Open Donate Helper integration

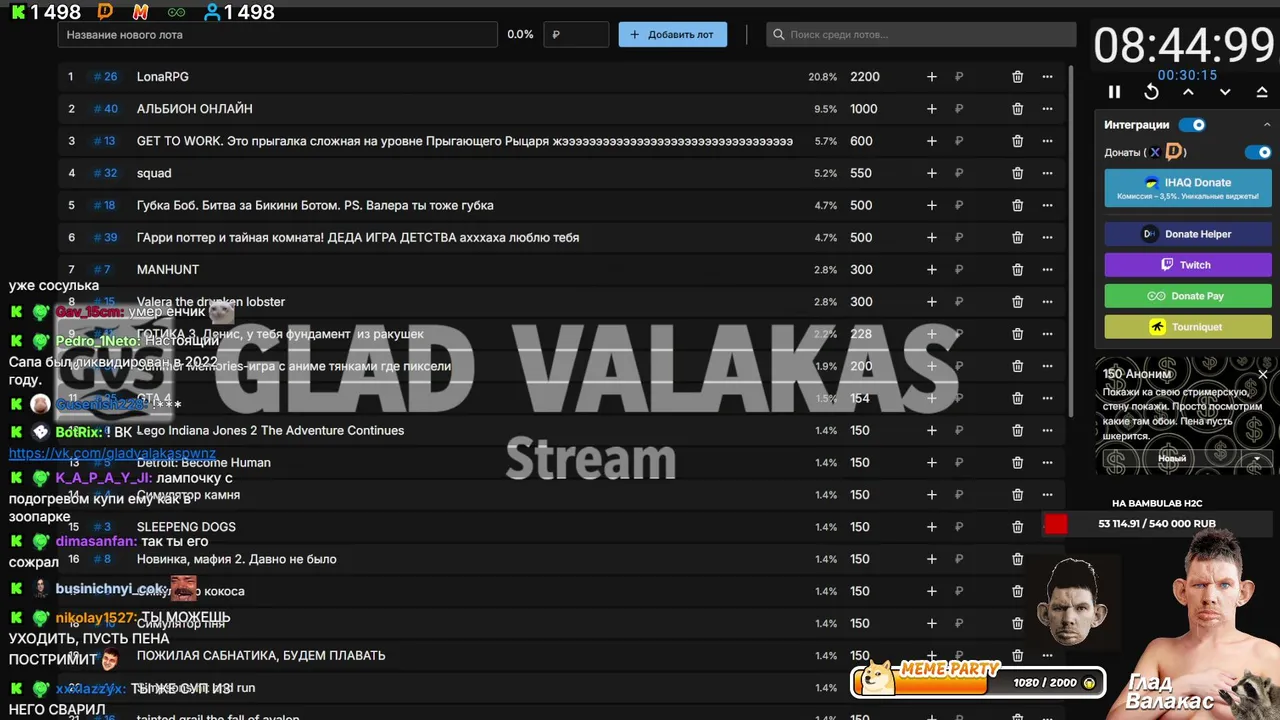pyautogui.click(x=1188, y=234)
